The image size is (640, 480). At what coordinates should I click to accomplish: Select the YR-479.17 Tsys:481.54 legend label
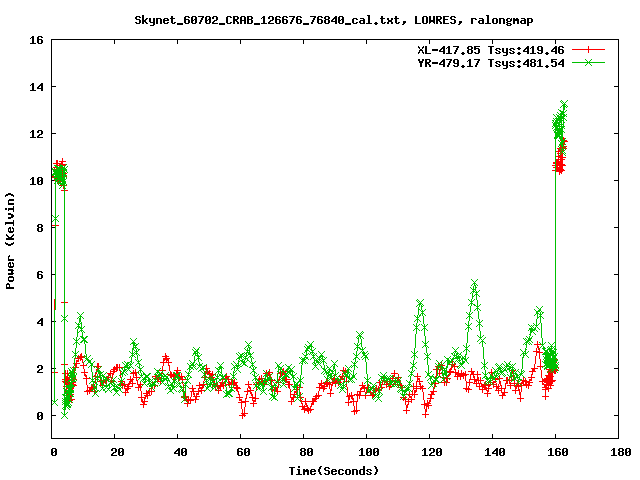click(491, 63)
